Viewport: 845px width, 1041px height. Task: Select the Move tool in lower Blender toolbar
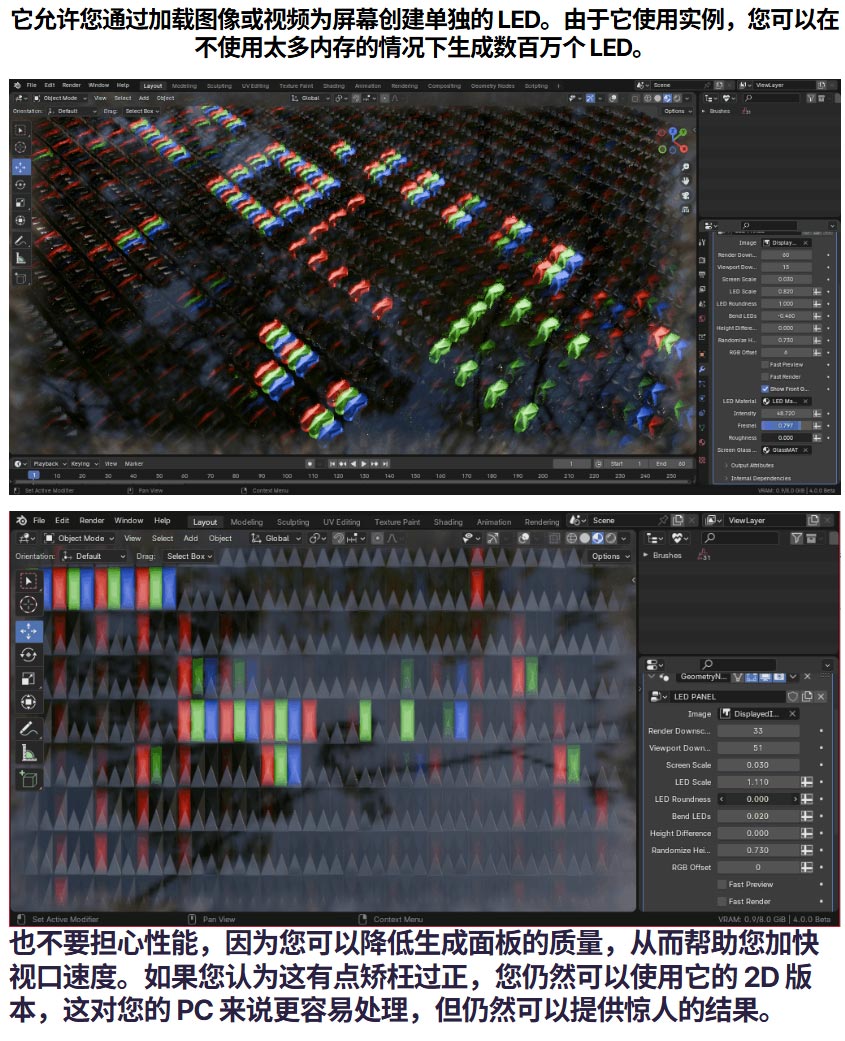(x=28, y=631)
